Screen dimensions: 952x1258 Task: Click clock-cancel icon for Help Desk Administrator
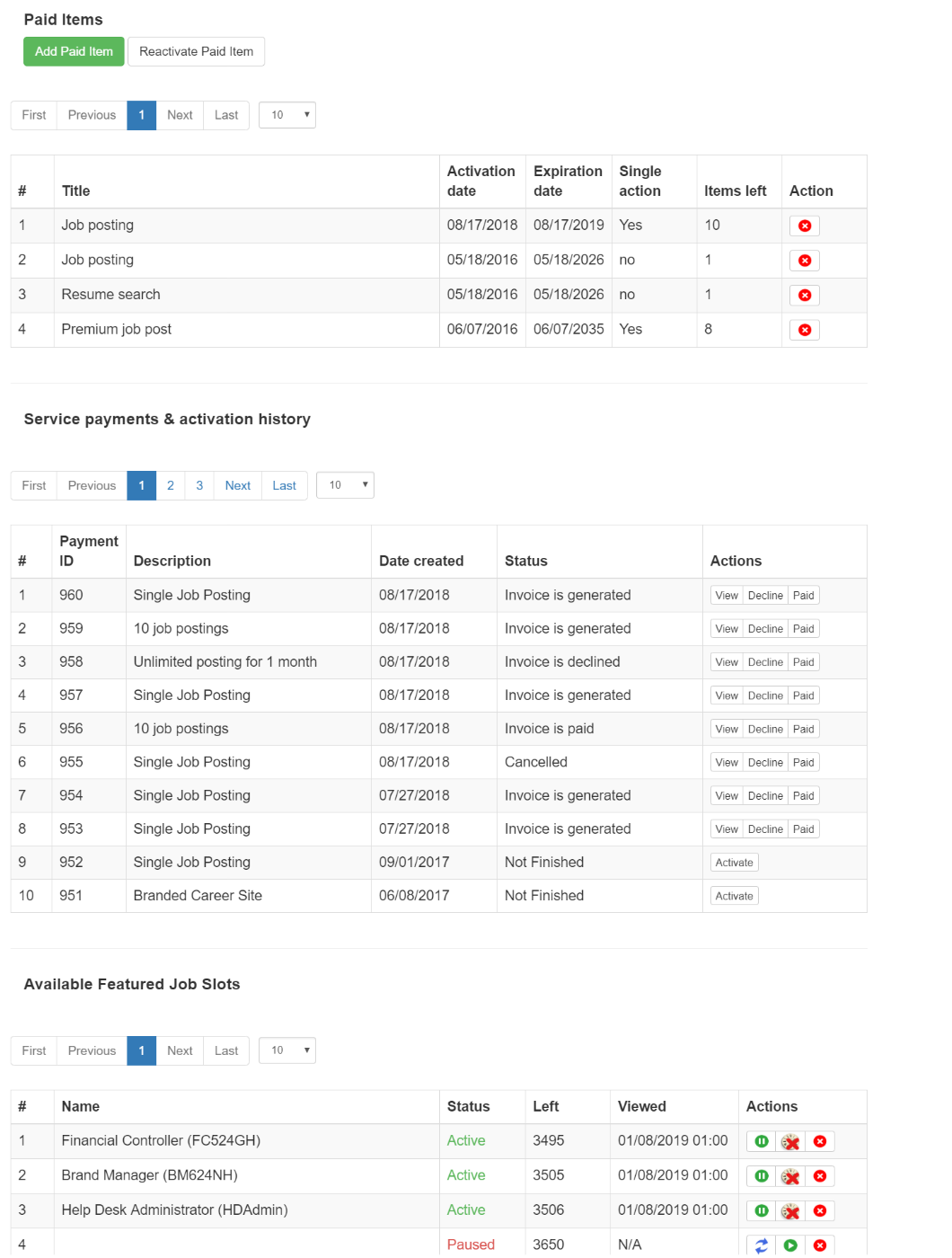click(x=790, y=1210)
